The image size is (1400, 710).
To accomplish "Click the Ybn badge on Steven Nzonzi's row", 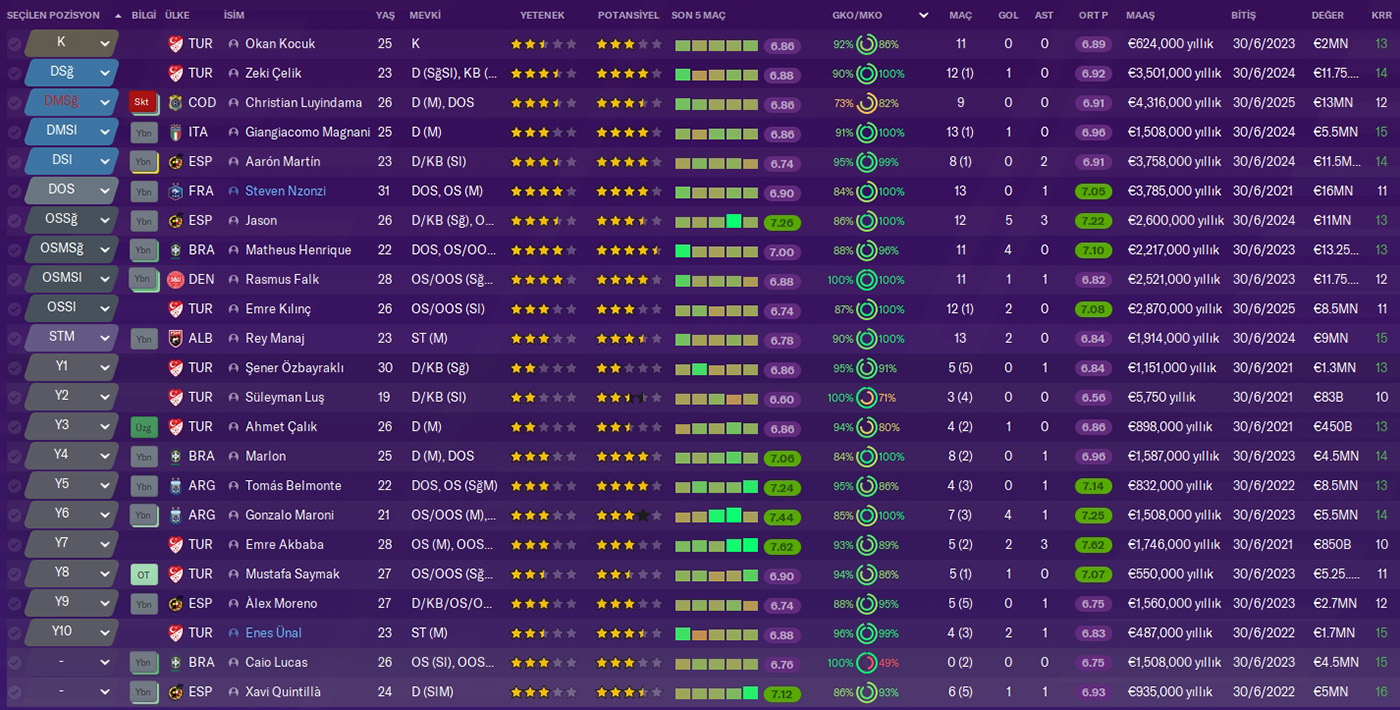I will pyautogui.click(x=144, y=191).
